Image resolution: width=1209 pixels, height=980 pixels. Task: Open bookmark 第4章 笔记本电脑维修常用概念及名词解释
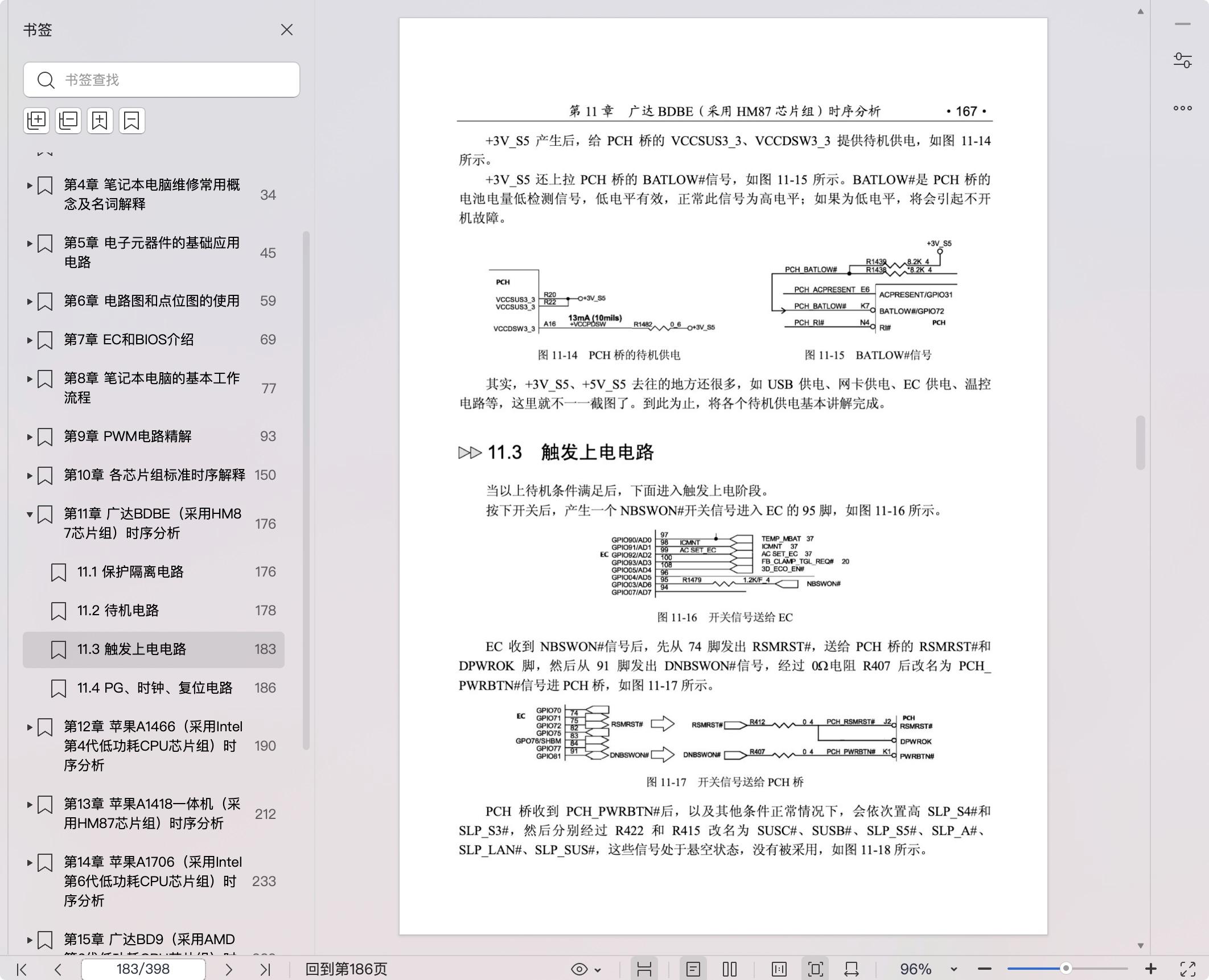tap(152, 195)
